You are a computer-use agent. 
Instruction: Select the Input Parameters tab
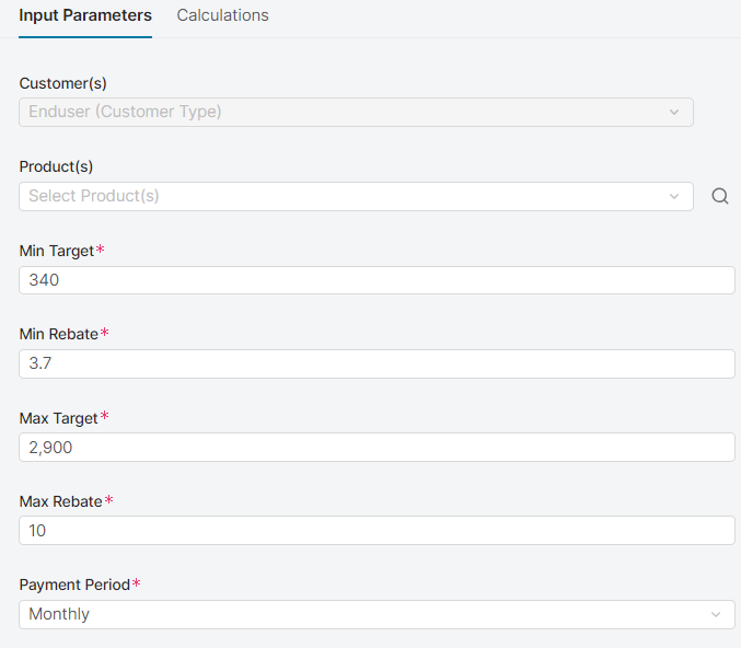tap(85, 16)
